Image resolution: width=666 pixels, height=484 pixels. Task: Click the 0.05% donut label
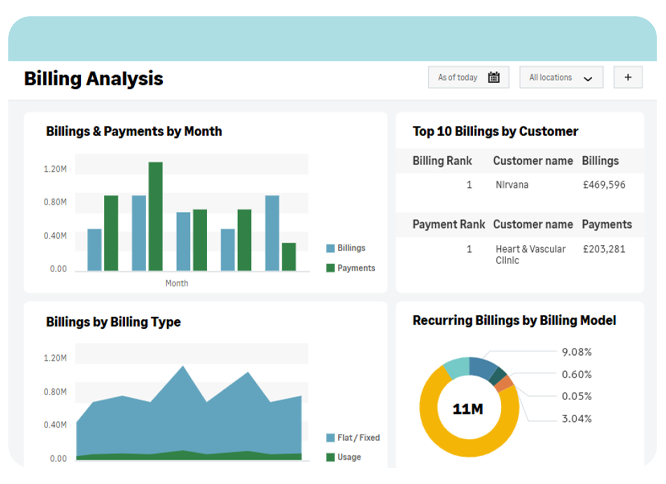click(x=576, y=396)
